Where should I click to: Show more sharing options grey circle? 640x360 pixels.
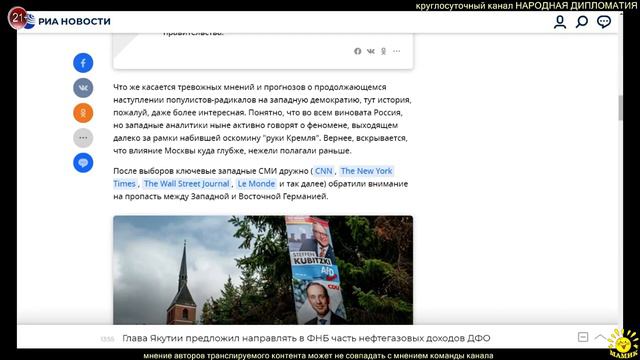click(83, 138)
